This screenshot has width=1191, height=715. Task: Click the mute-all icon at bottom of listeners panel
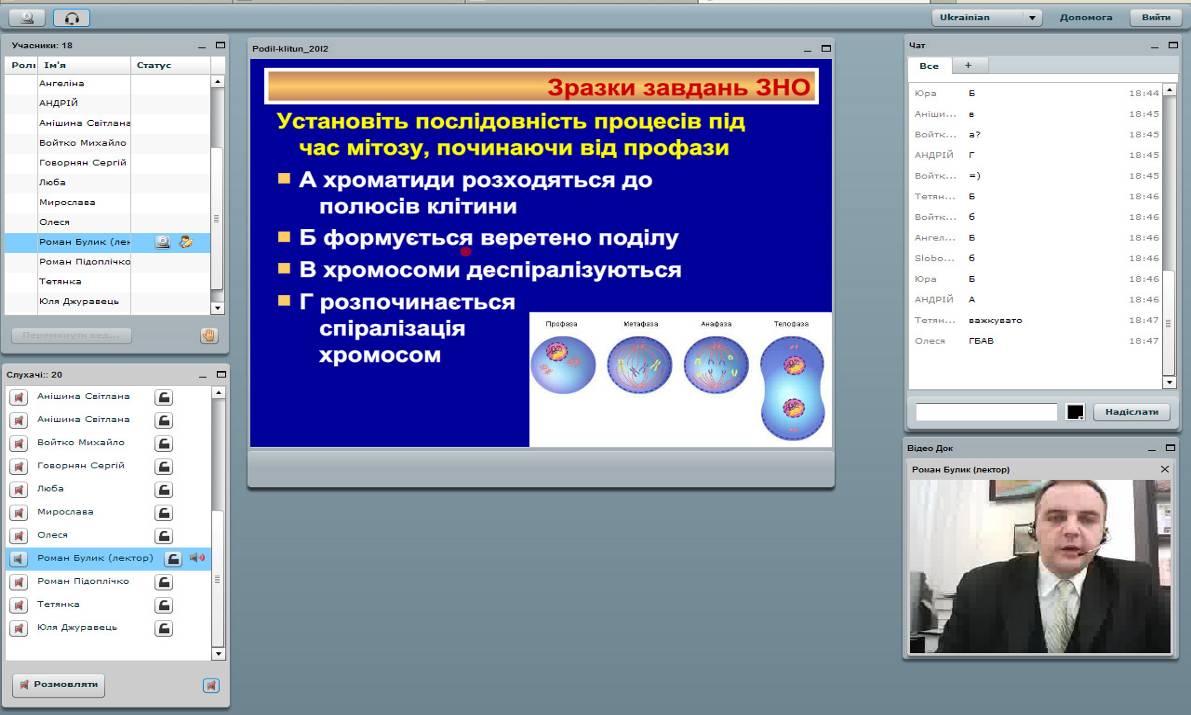tap(210, 685)
